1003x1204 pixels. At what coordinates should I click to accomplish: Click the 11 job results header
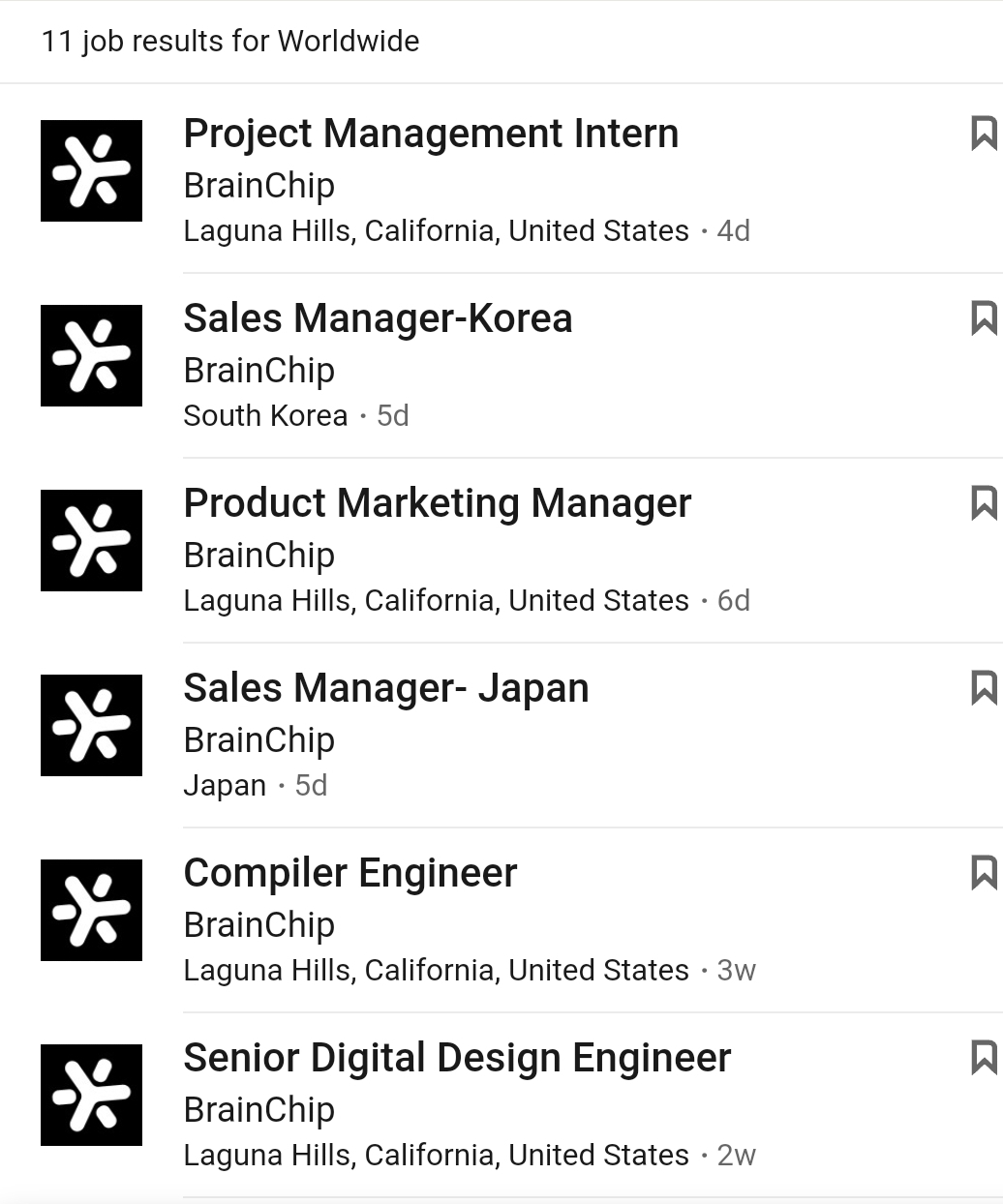230,42
